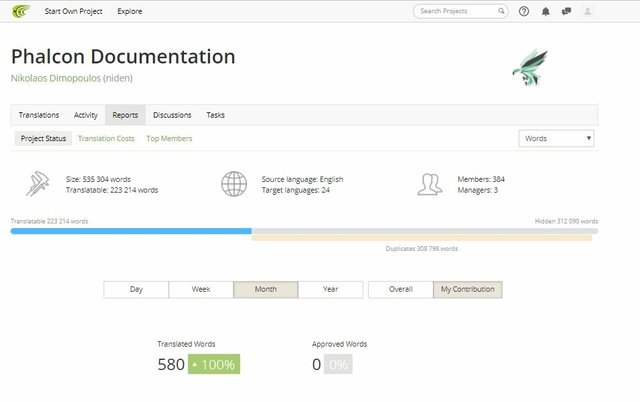Click 'Hidden 312 090 words' label
The width and height of the screenshot is (640, 402).
pyautogui.click(x=567, y=221)
